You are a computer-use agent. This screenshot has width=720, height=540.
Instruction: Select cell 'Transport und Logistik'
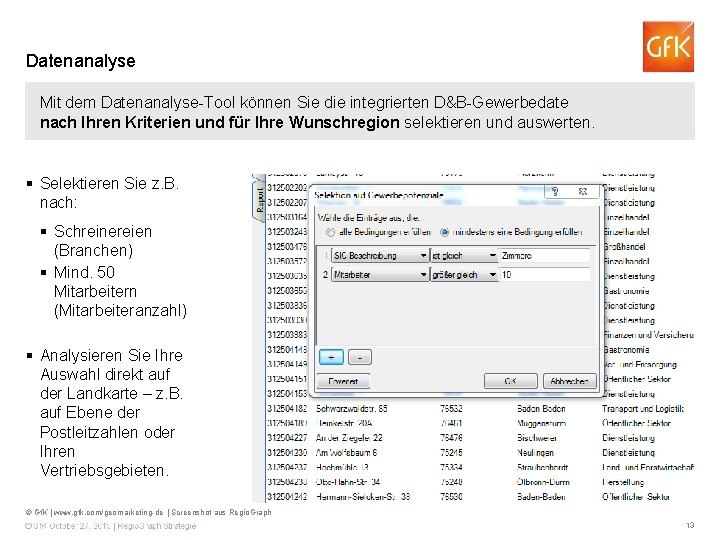[643, 409]
